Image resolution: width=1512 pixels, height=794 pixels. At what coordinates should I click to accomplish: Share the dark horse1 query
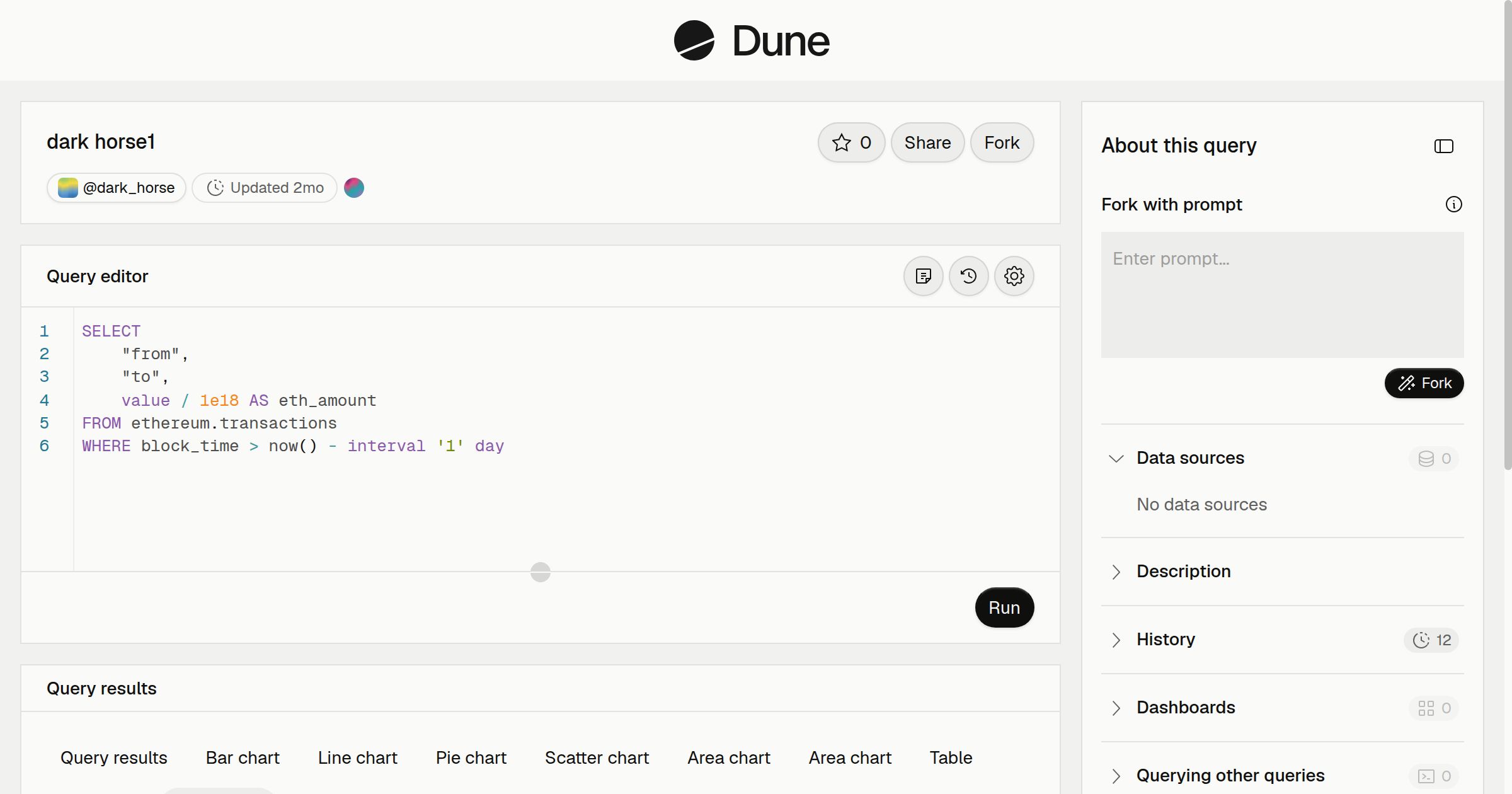tap(927, 142)
